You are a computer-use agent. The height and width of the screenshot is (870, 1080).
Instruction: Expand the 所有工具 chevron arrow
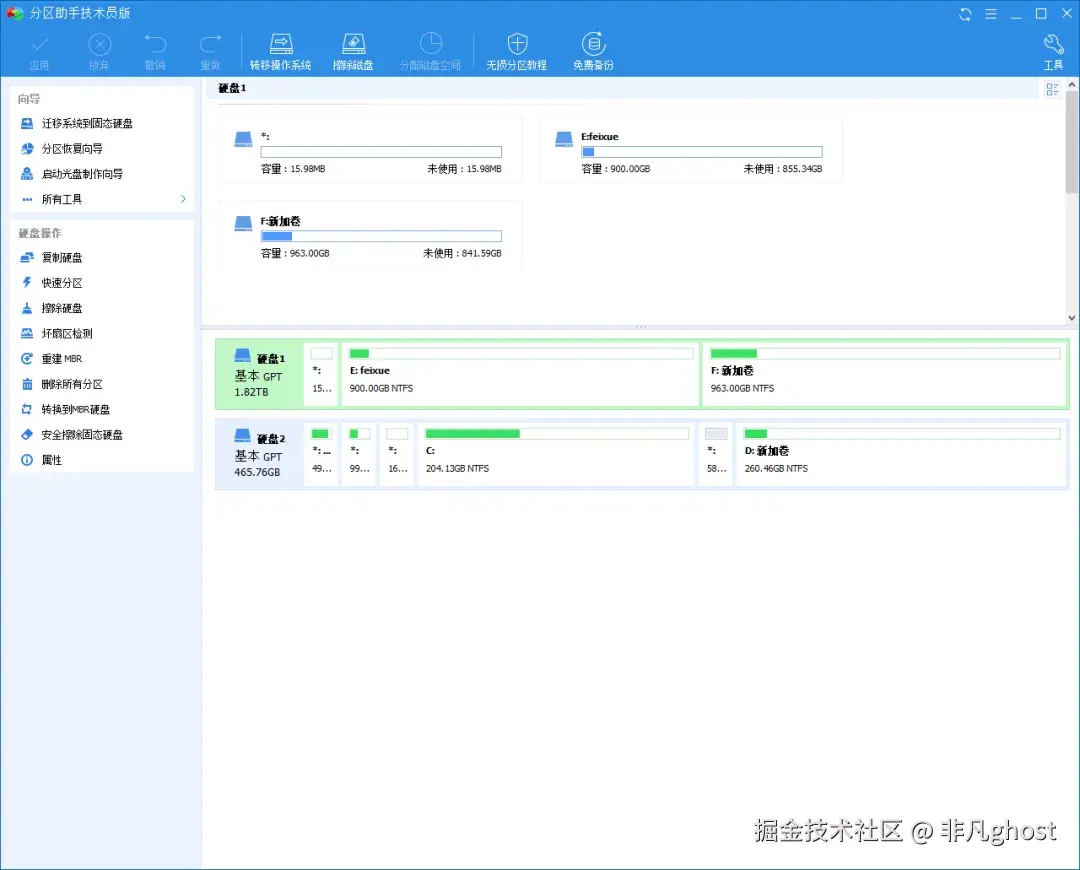[x=183, y=199]
